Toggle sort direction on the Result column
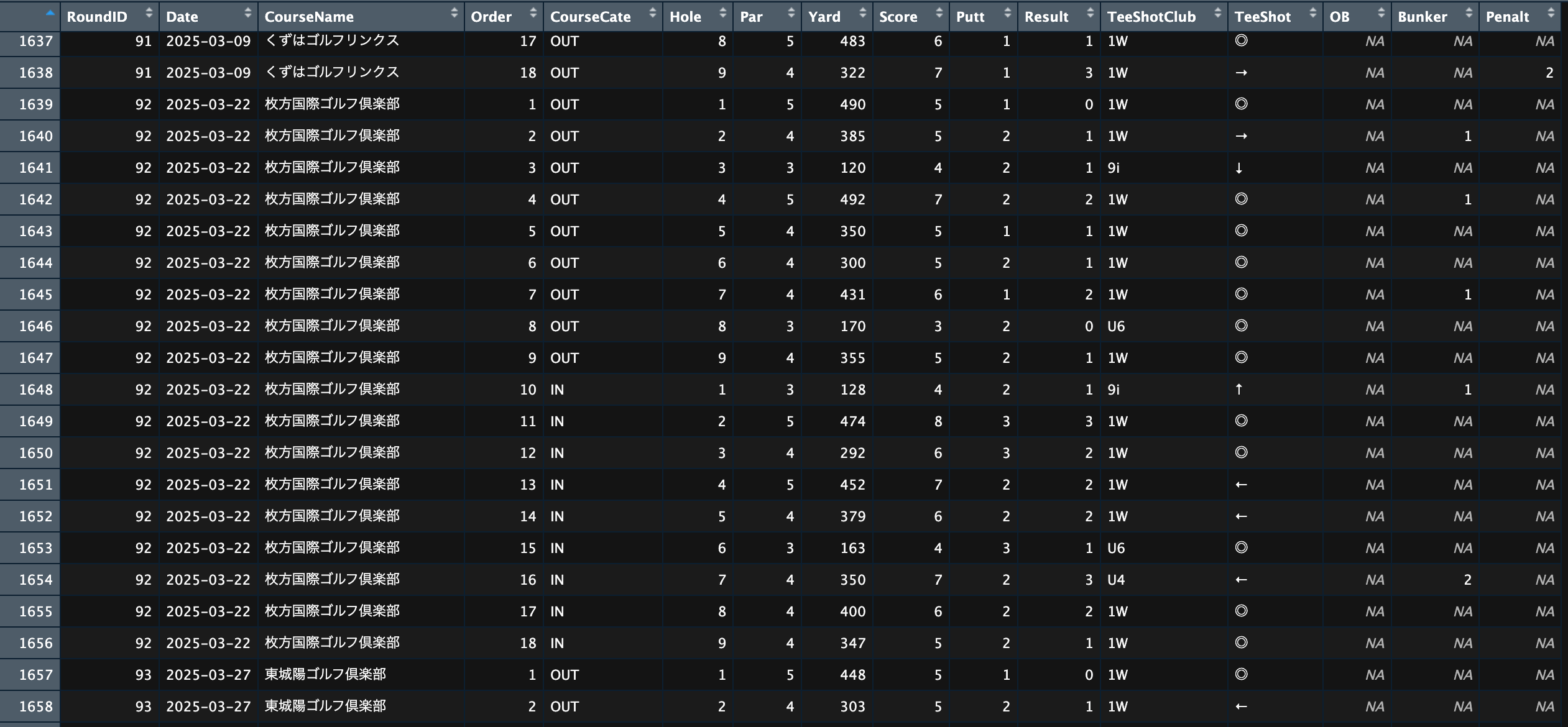The image size is (1568, 727). pyautogui.click(x=1091, y=12)
